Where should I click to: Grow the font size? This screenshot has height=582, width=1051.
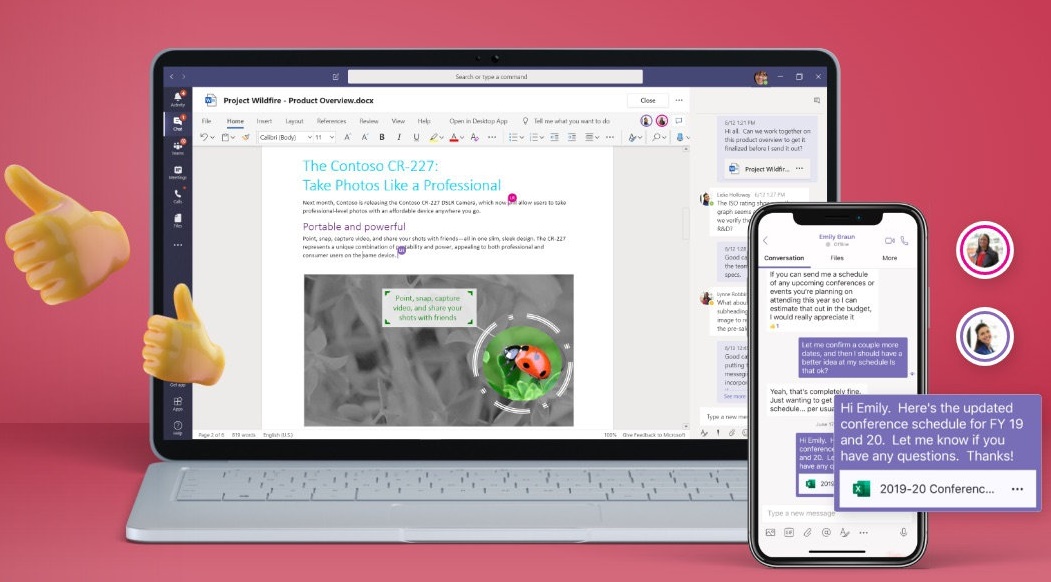pyautogui.click(x=347, y=137)
